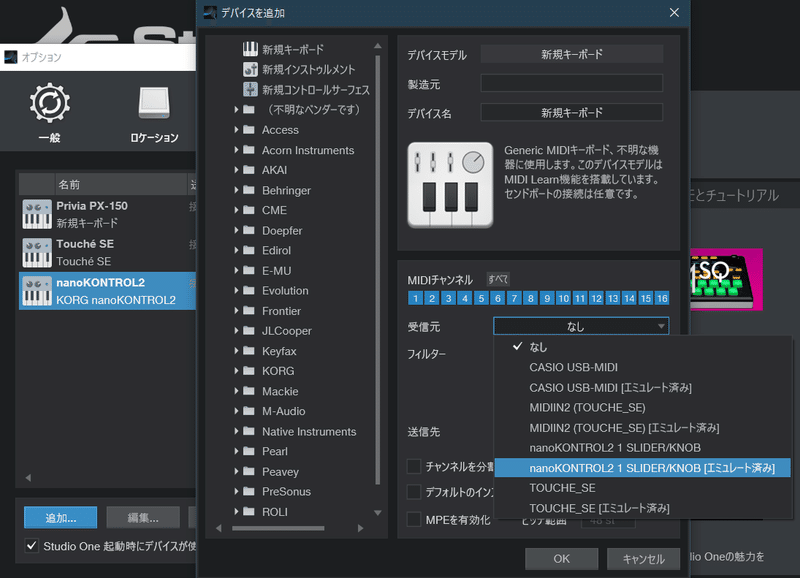Viewport: 800px width, 578px height.
Task: Expand the Acorn Instruments folder
Action: (236, 150)
